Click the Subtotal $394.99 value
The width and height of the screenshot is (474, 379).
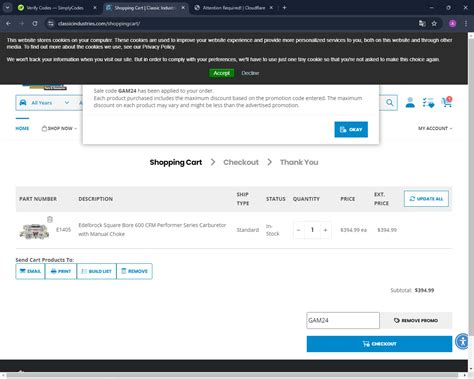424,290
